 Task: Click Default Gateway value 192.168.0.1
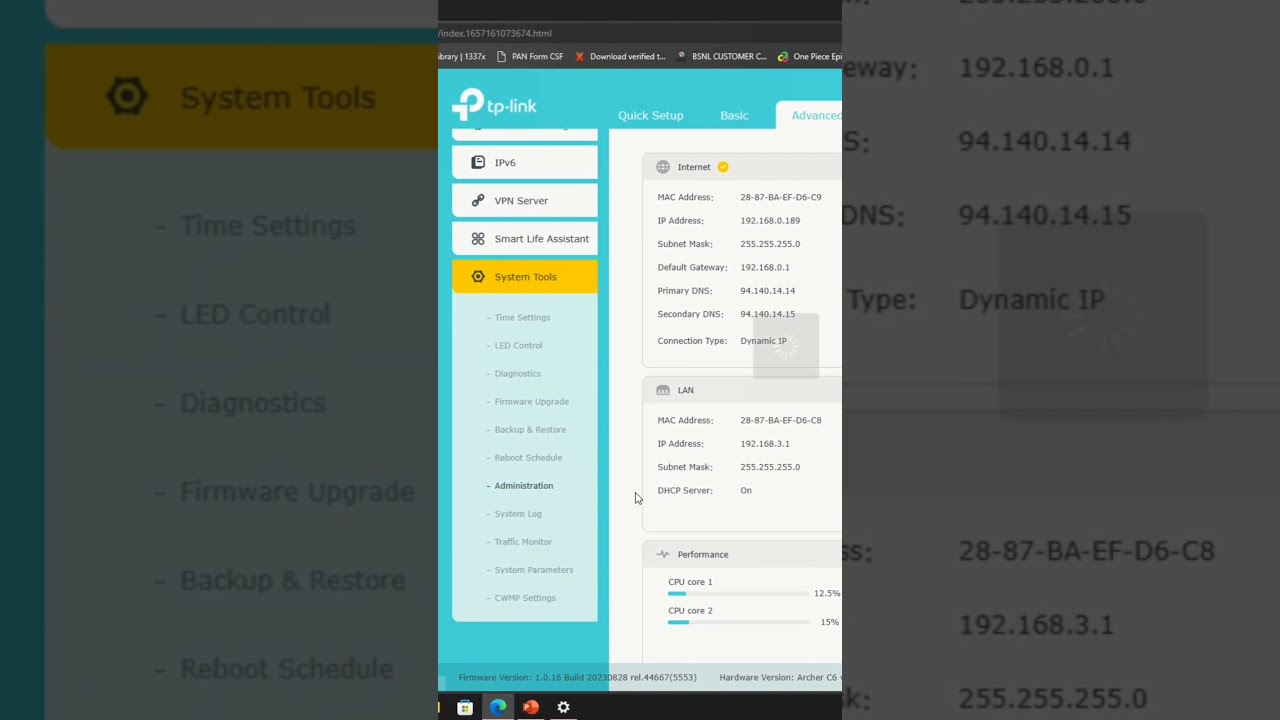[765, 267]
